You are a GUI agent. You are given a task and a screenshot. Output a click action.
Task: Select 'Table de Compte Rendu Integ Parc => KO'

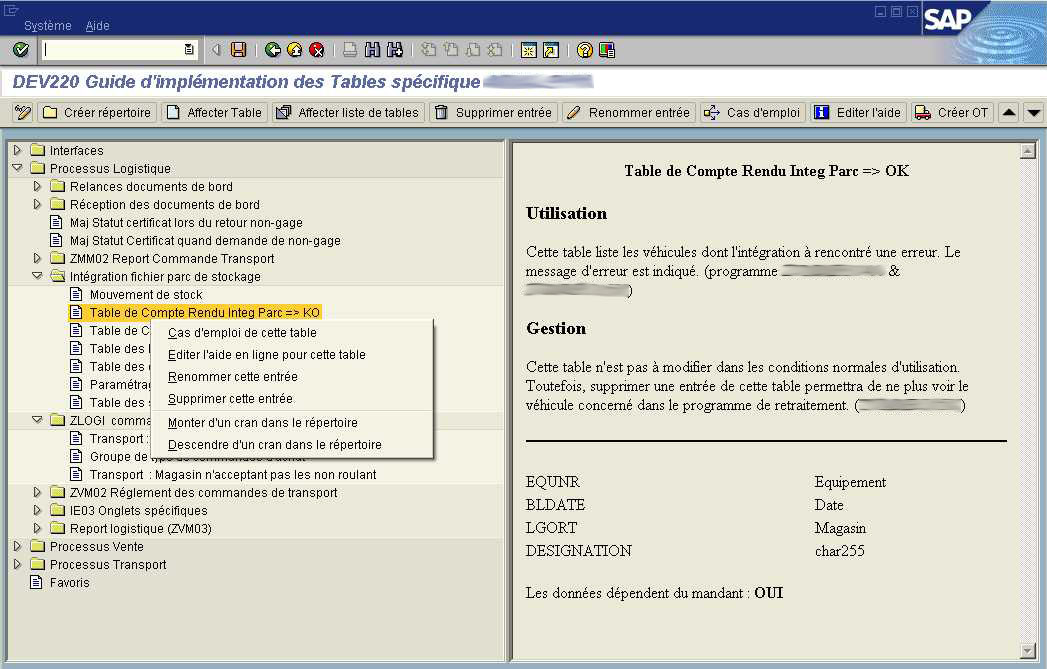[x=204, y=312]
